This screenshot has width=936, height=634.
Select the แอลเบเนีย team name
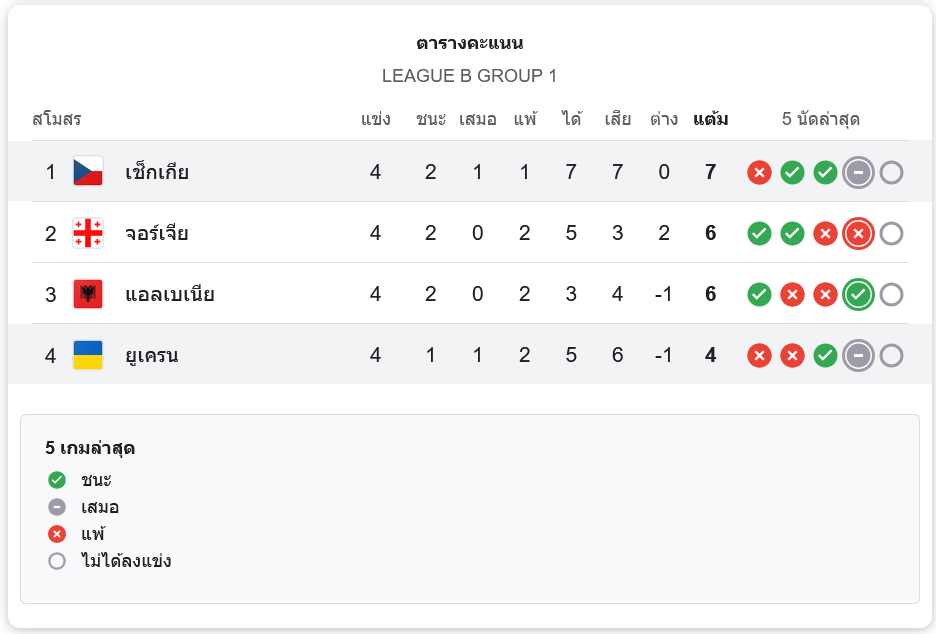coord(170,294)
